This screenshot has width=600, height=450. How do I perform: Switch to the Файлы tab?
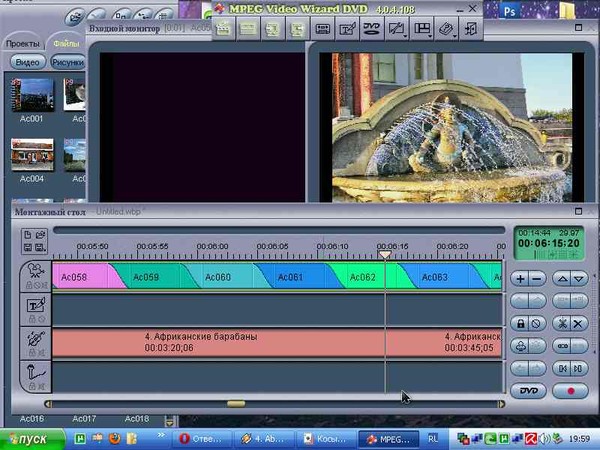[66, 44]
